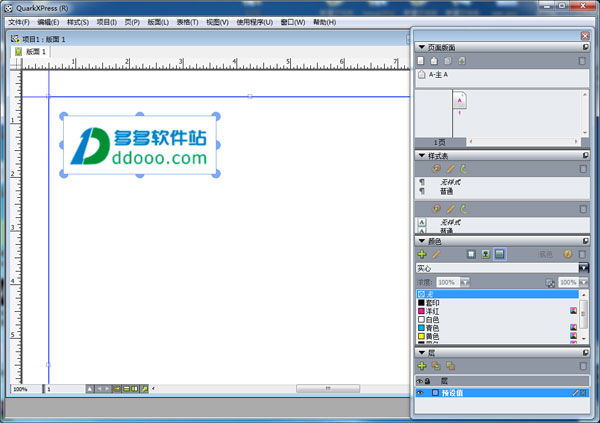Toggle visibility eye of 预设值 layer
600x423 pixels.
[x=420, y=393]
